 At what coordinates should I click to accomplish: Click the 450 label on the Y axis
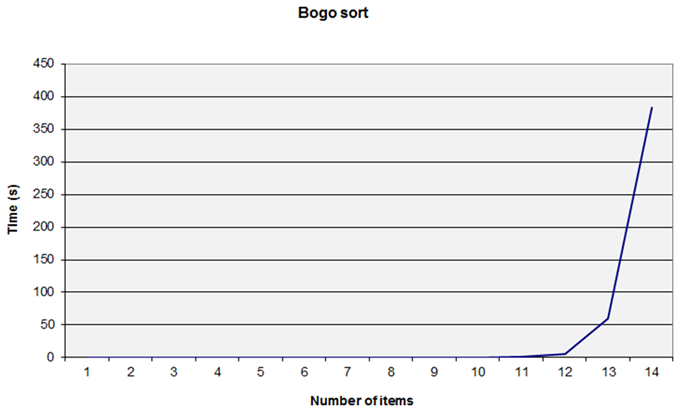pyautogui.click(x=43, y=64)
